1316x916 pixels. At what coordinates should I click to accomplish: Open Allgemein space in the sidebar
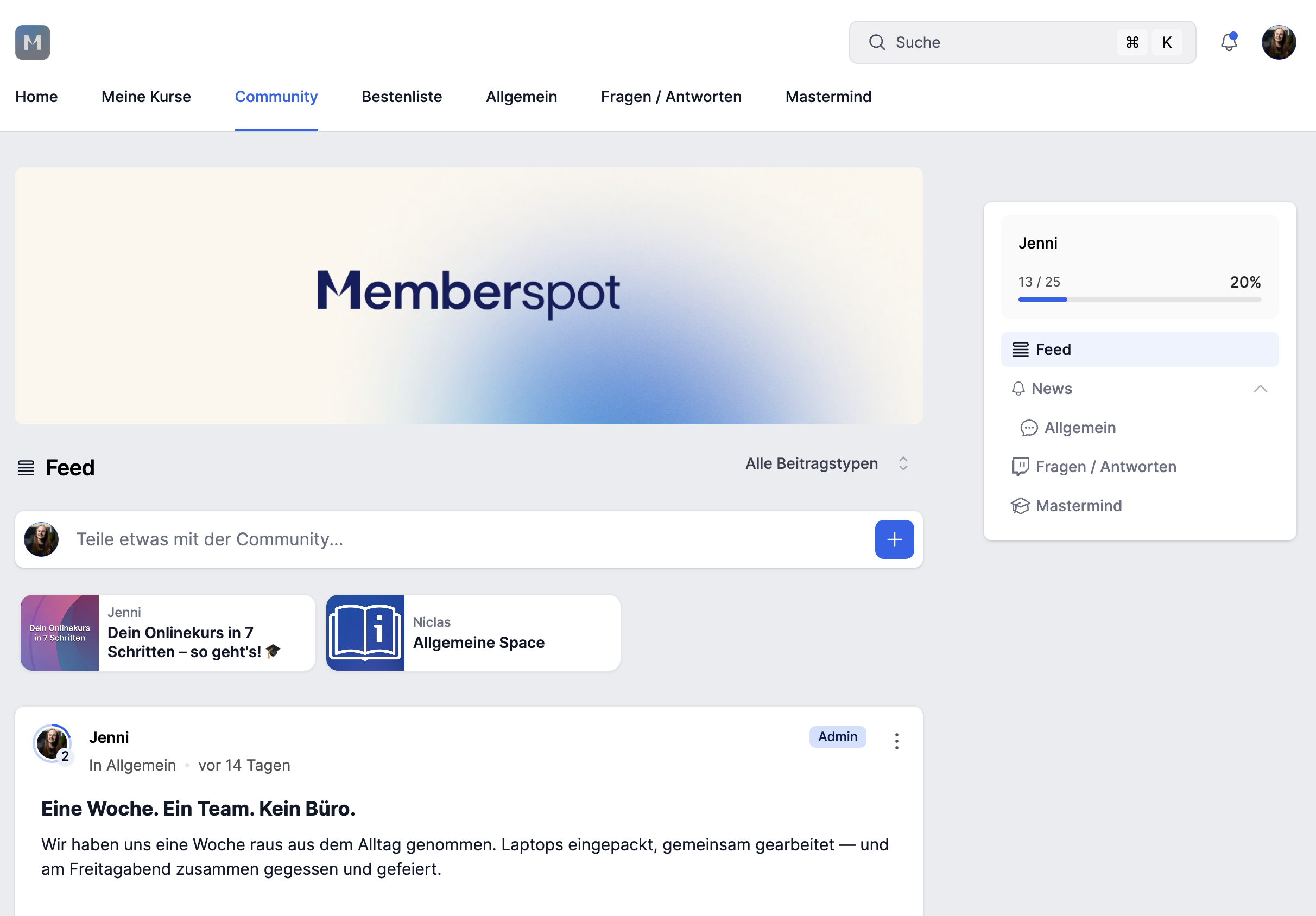(x=1079, y=428)
